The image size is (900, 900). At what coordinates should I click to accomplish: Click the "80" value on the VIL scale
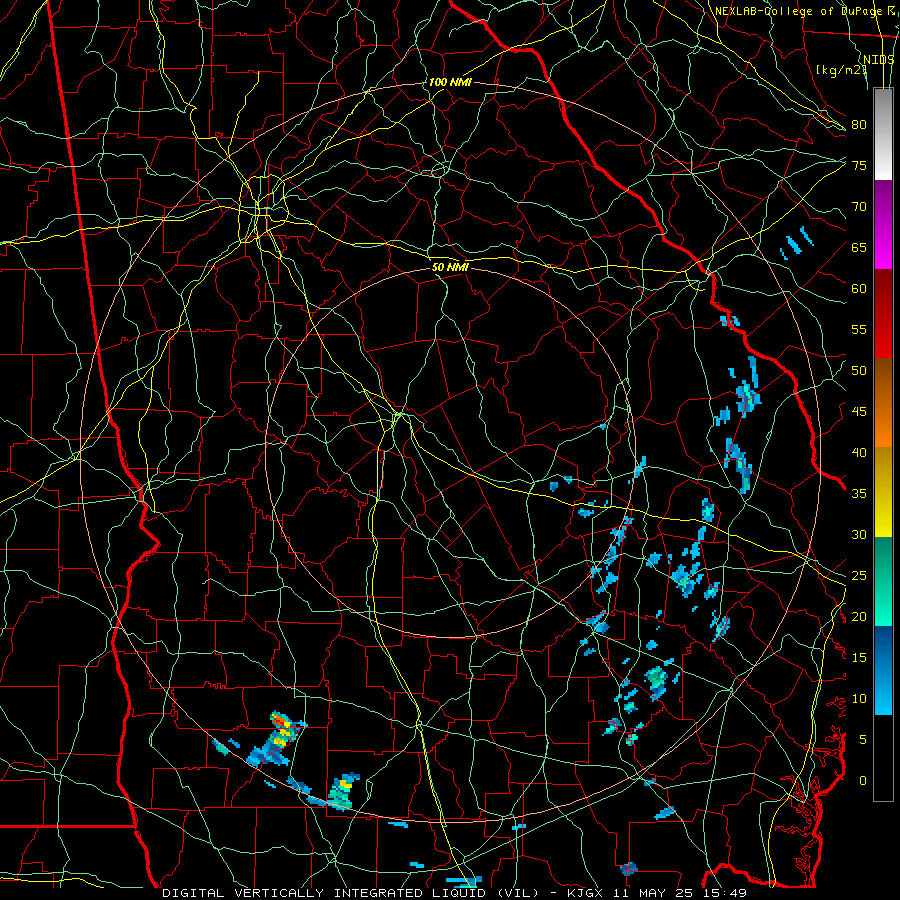859,125
